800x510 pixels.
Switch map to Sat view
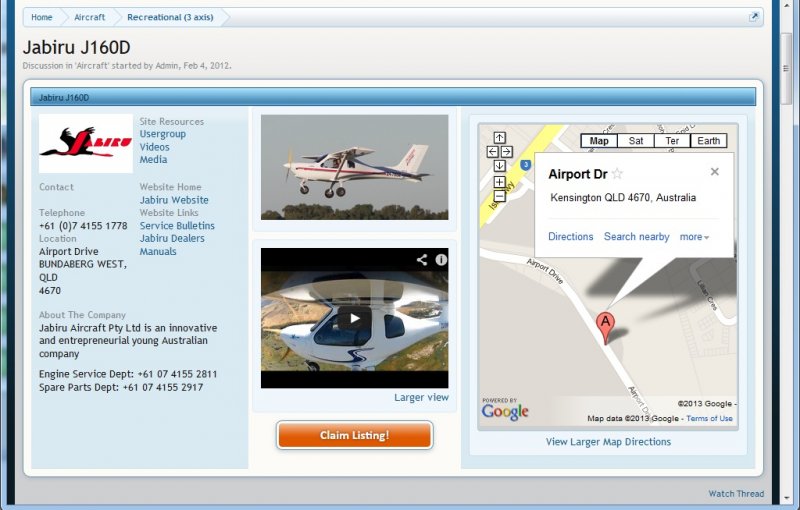pyautogui.click(x=636, y=141)
